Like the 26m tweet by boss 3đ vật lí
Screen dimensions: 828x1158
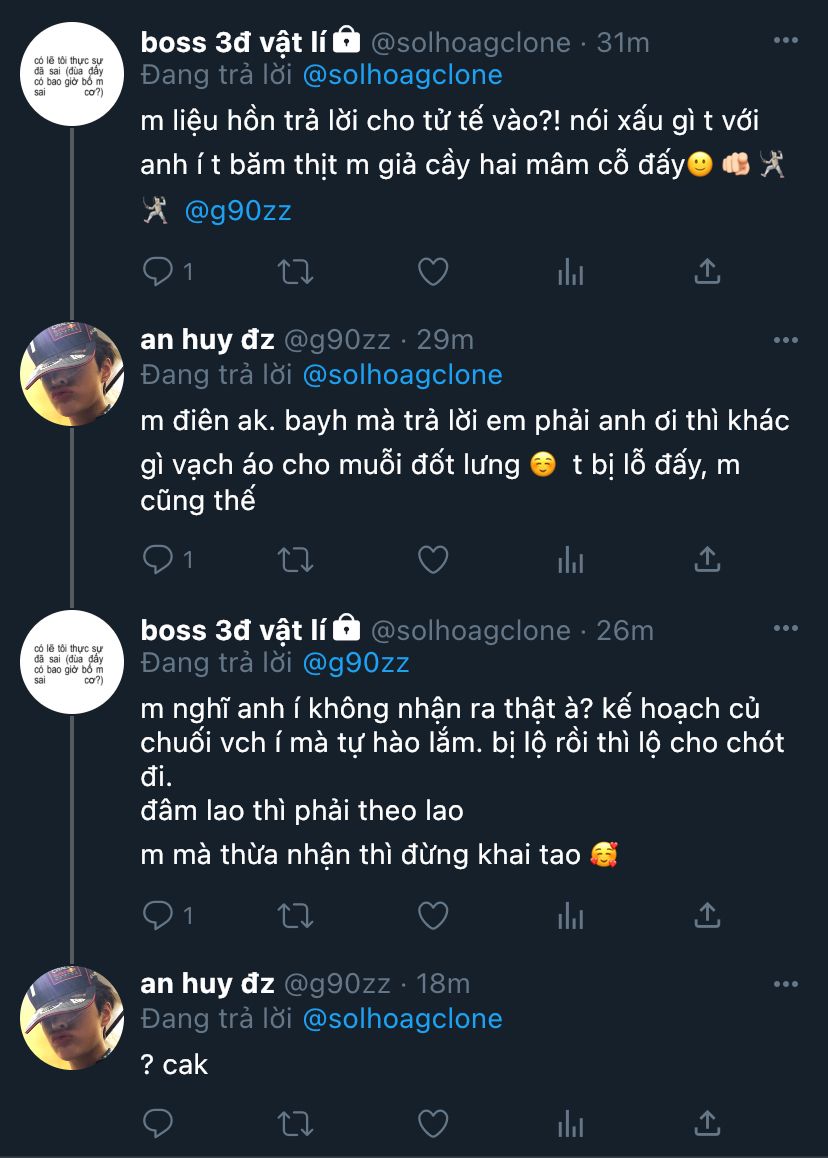tap(432, 914)
